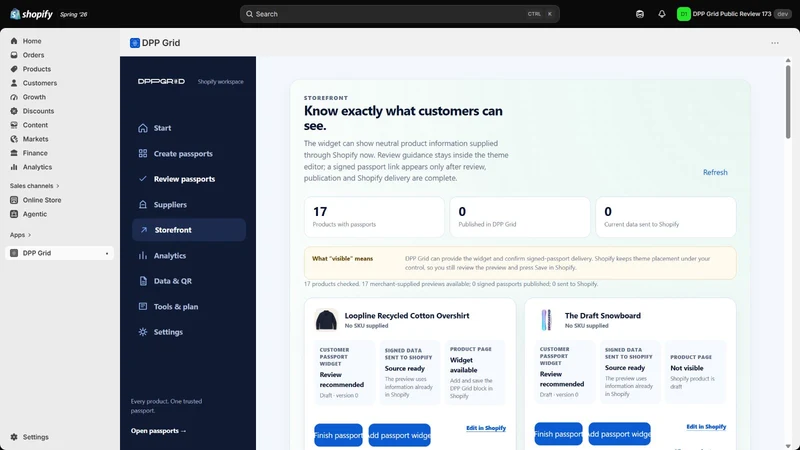Screen dimensions: 800x450
Task: Click the Growth icon
Action: (14, 97)
